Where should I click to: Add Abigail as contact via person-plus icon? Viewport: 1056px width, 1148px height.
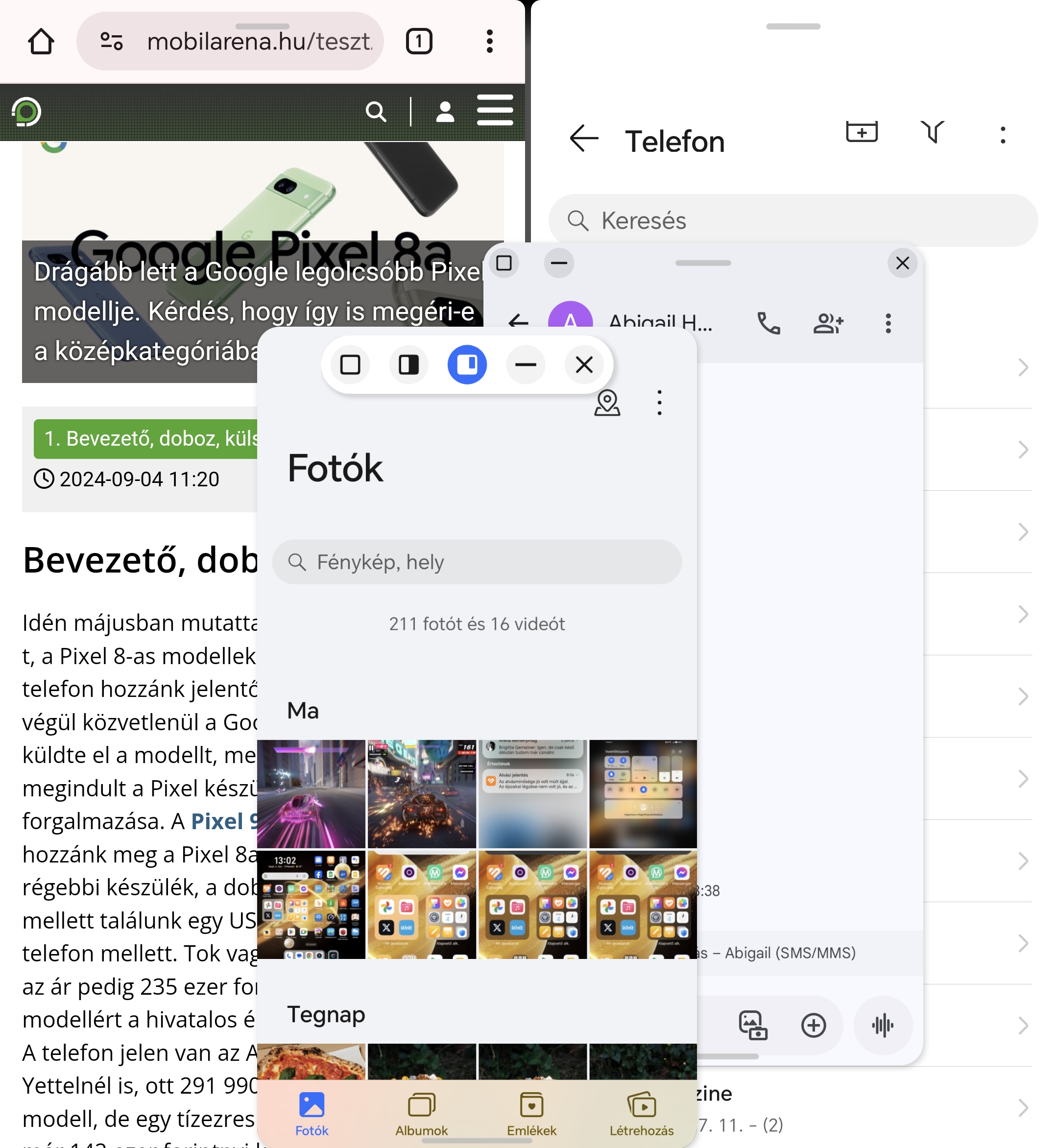click(829, 323)
